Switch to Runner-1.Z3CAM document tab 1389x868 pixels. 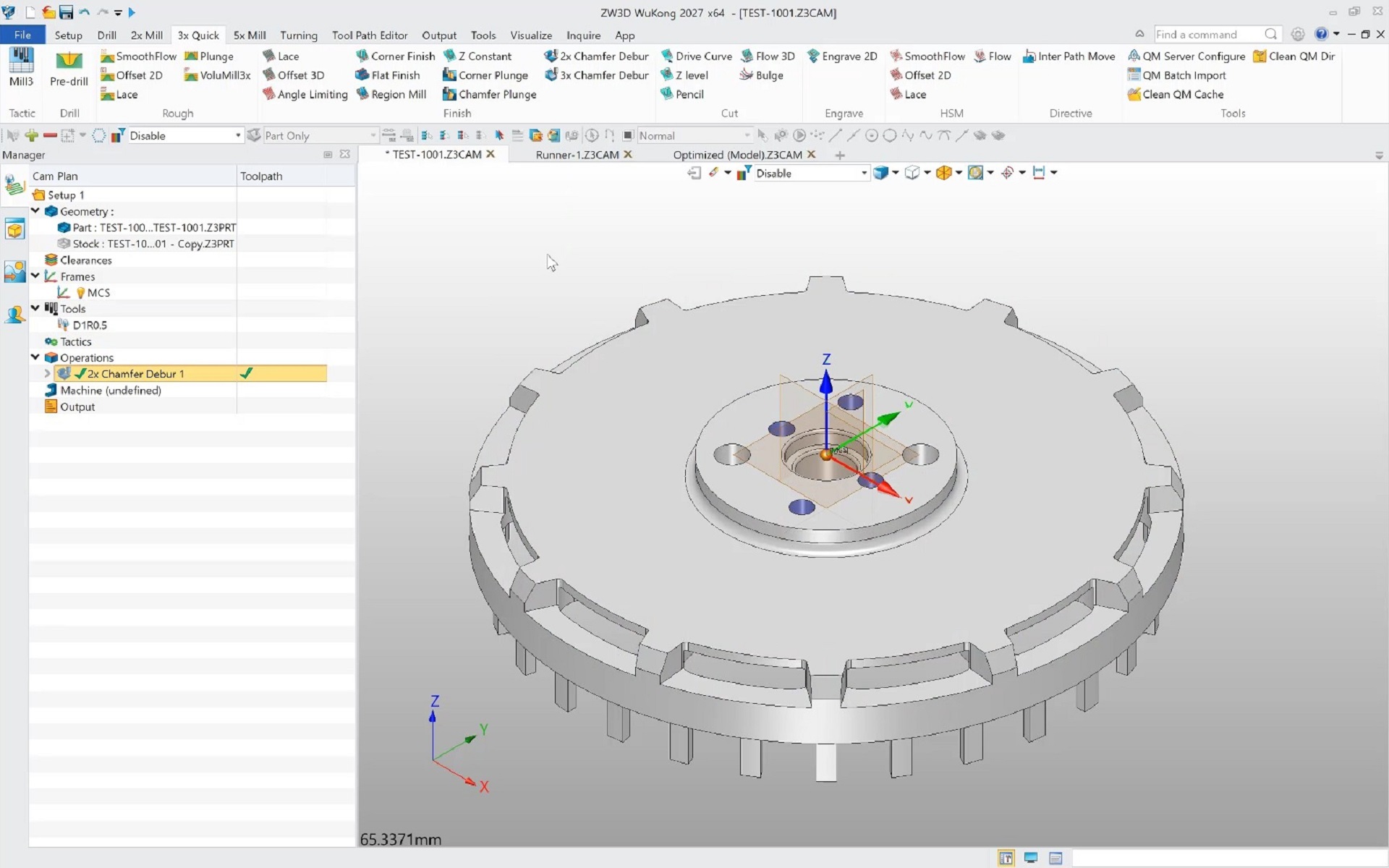coord(577,155)
